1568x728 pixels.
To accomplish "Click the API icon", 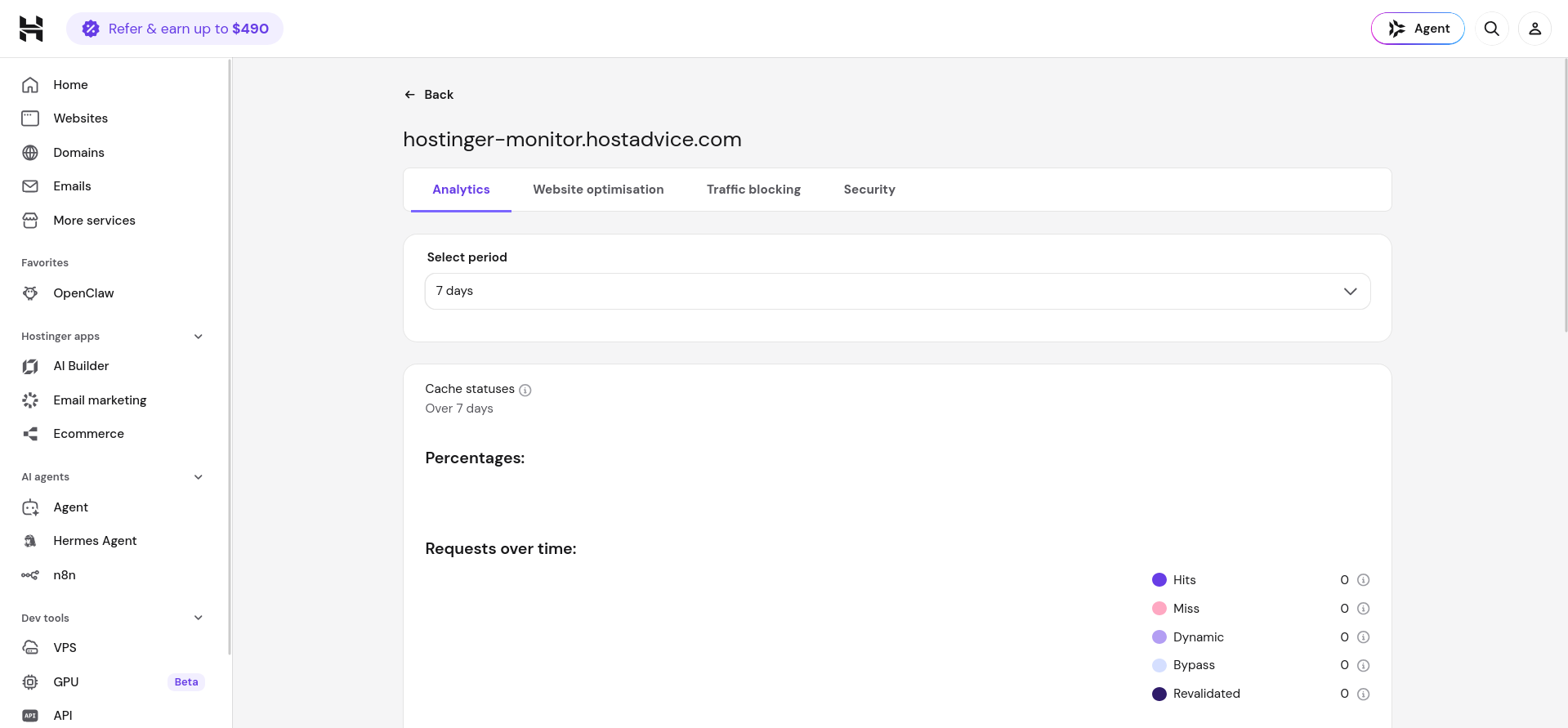I will click(30, 716).
